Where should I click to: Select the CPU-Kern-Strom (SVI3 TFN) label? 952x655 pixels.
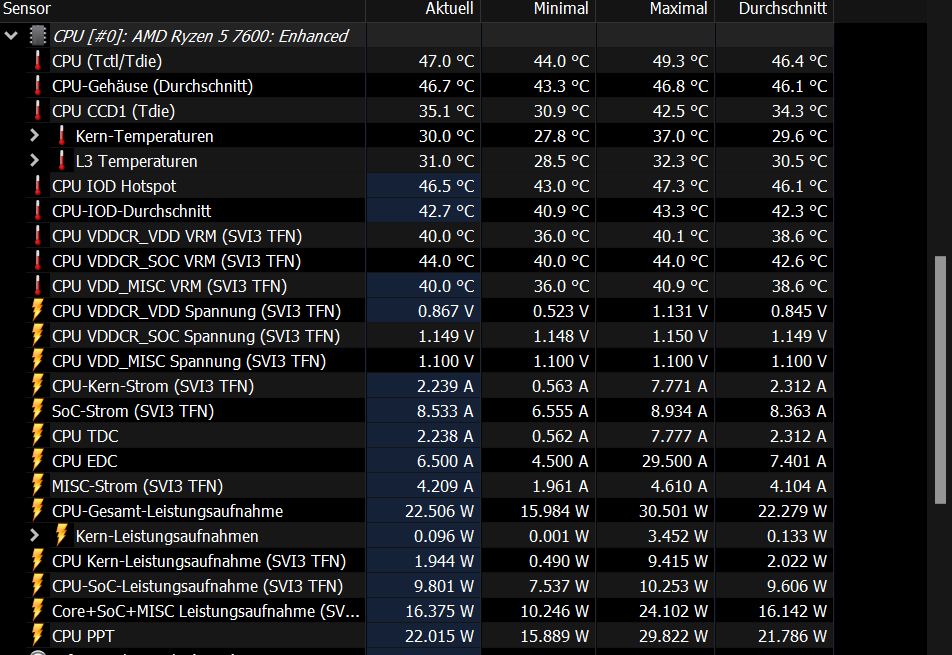(x=153, y=386)
